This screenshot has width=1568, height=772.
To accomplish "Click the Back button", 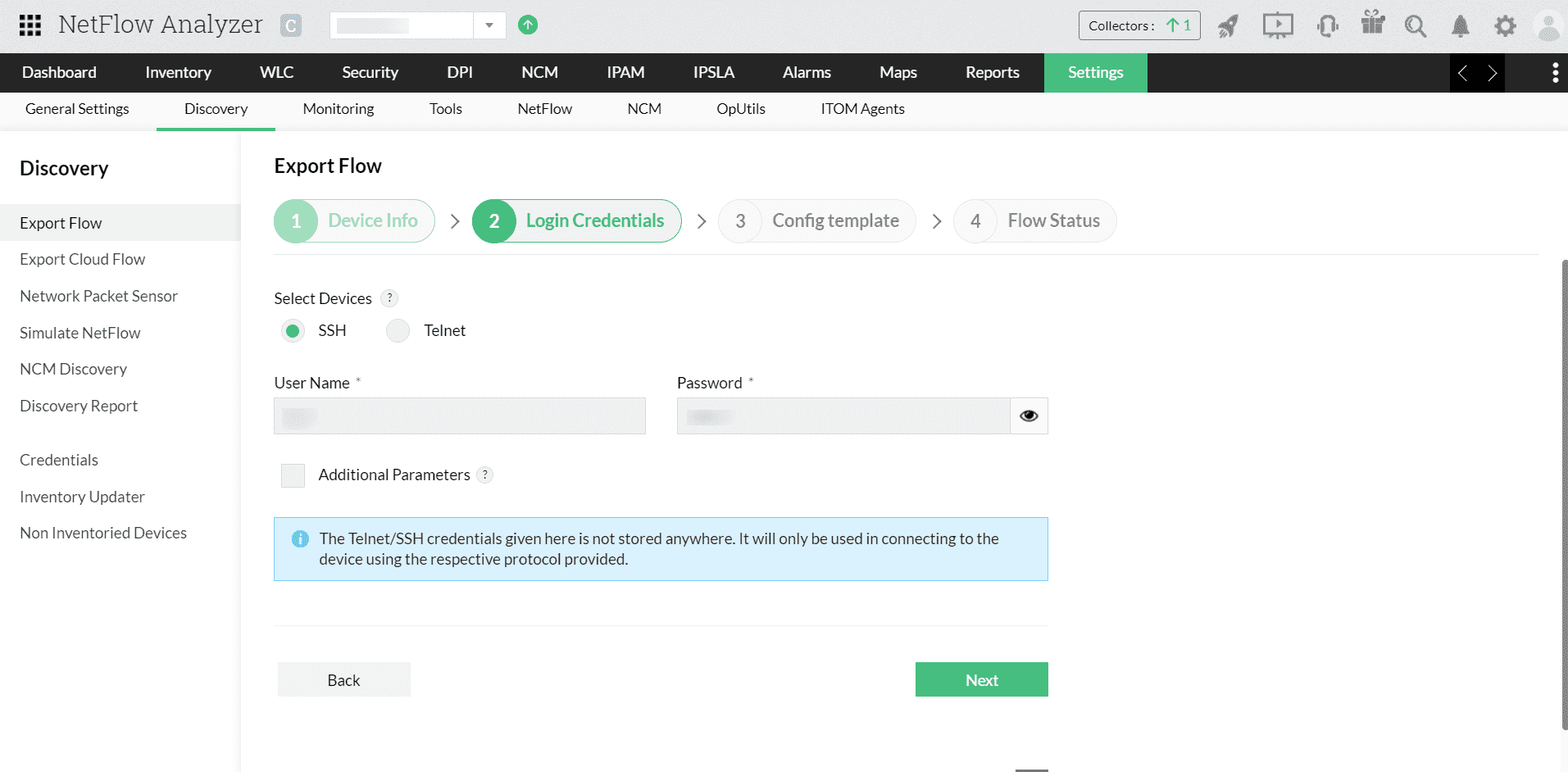I will (344, 680).
